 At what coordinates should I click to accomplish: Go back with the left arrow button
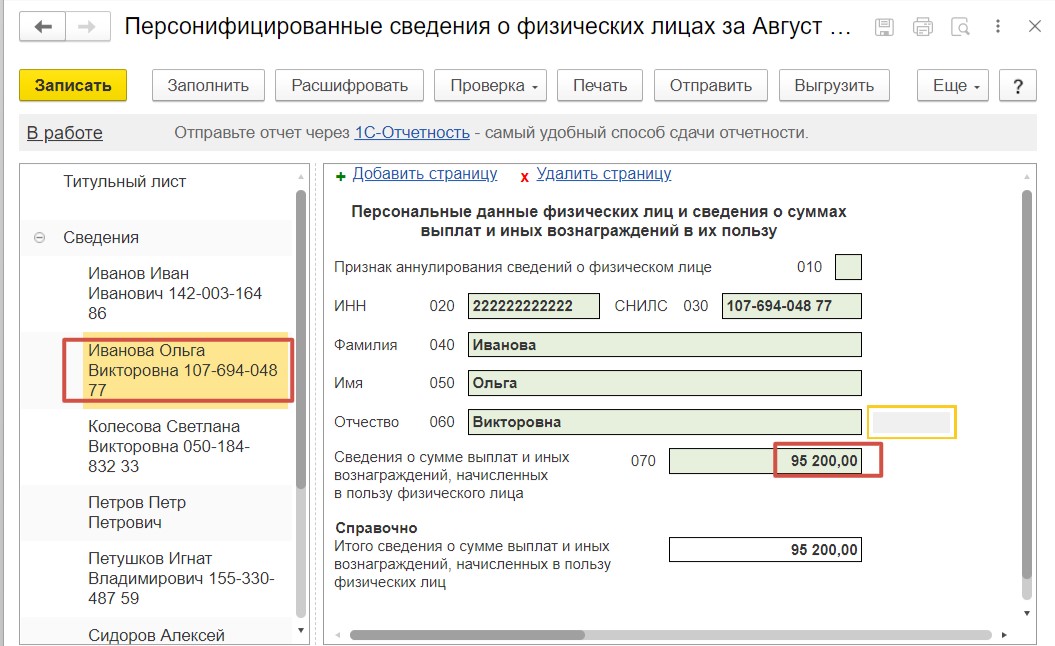[x=42, y=27]
